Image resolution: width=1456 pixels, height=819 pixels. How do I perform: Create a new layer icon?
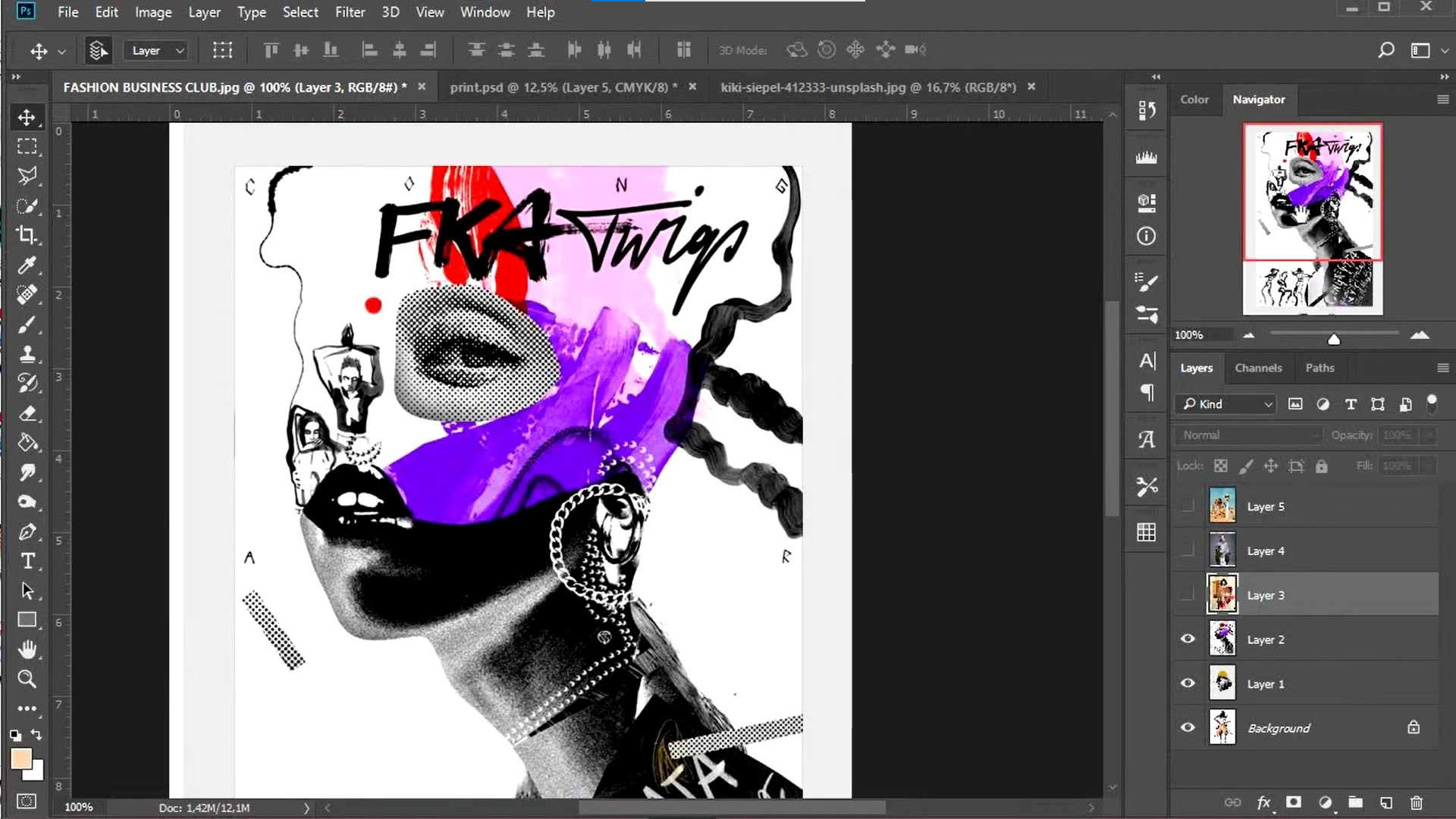pos(1386,802)
